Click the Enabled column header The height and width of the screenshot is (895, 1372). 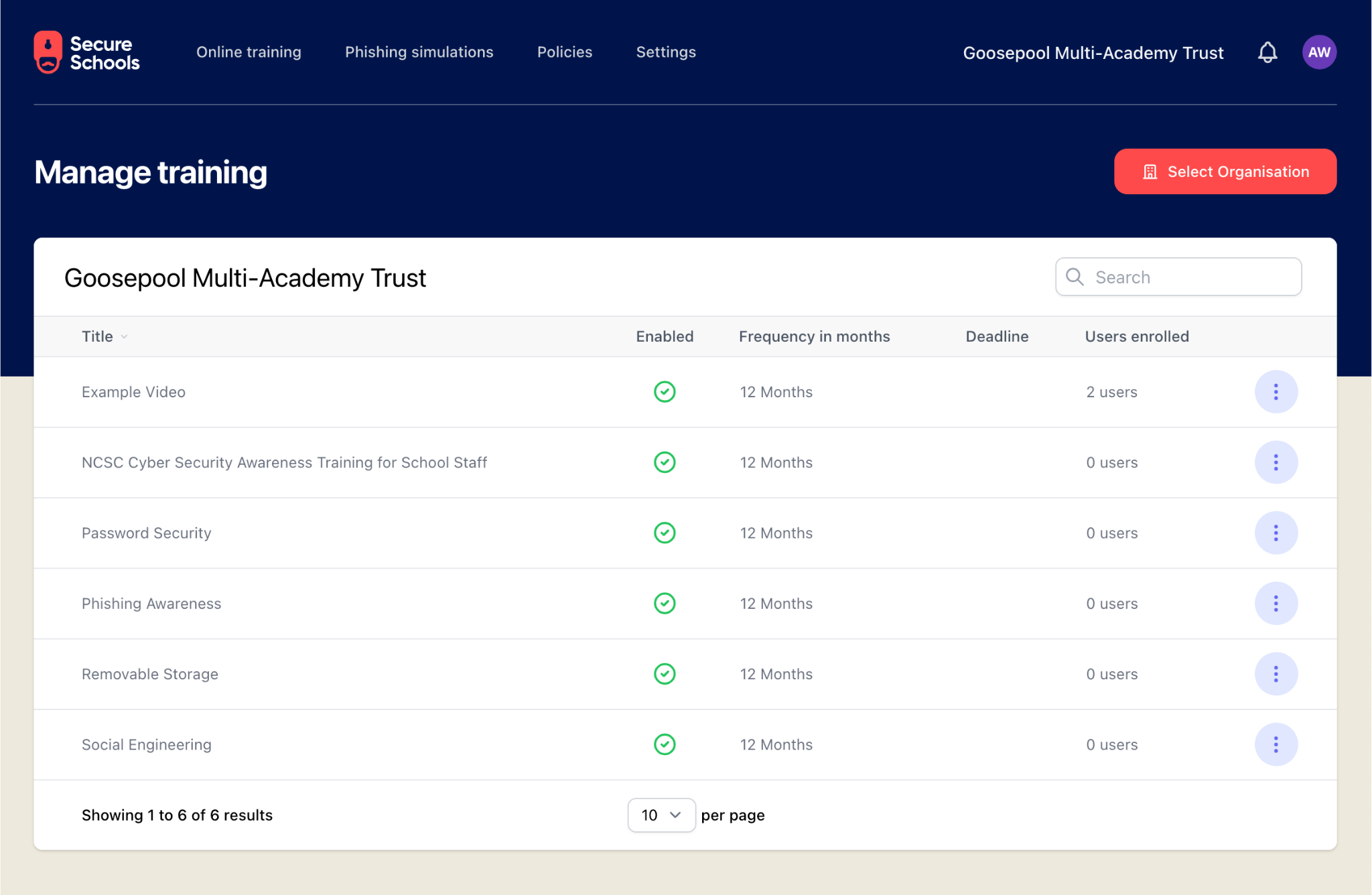[x=665, y=336]
